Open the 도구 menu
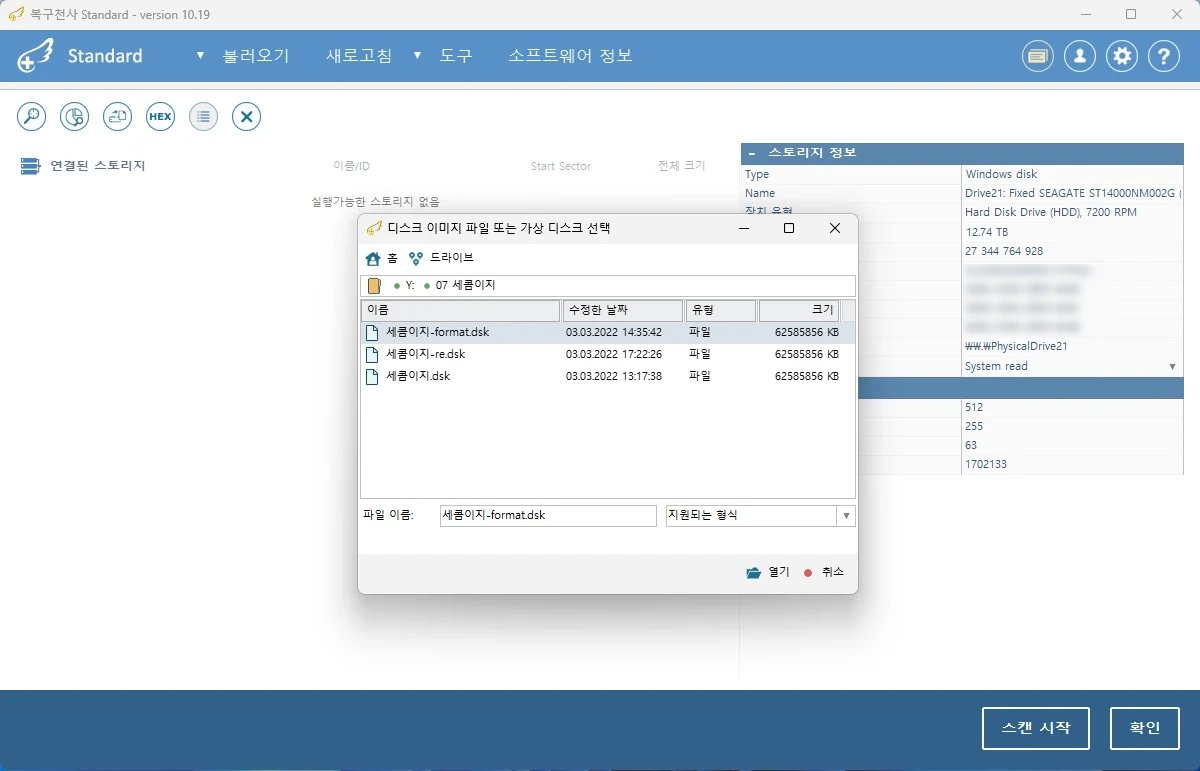1200x771 pixels. (x=456, y=56)
